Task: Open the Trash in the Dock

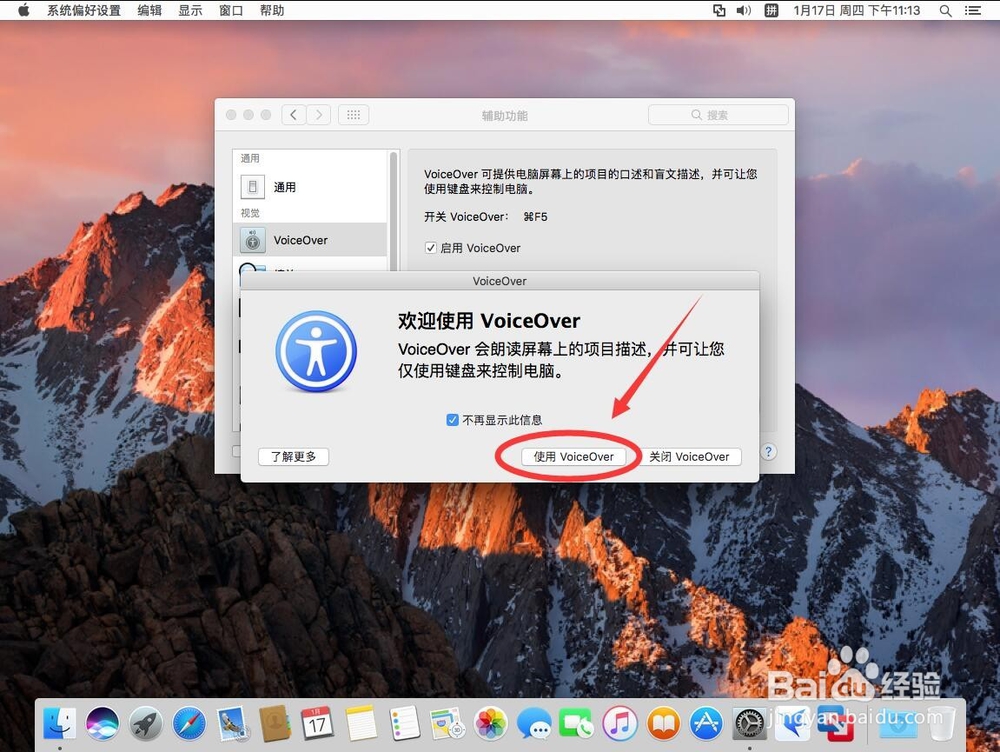Action: pos(941,724)
